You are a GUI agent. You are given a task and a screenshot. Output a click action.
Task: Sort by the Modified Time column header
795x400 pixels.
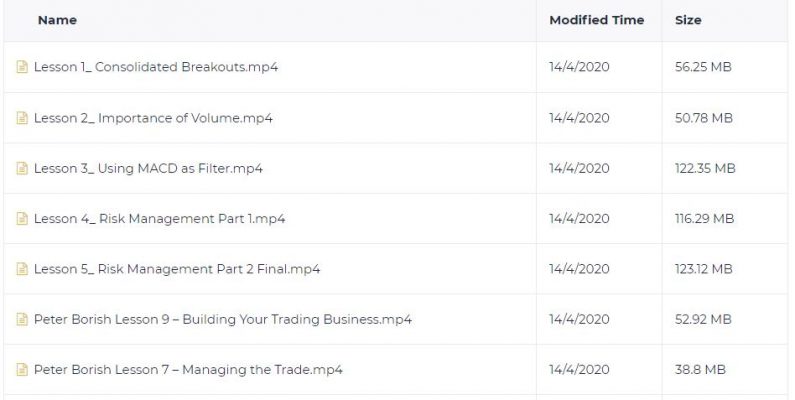(597, 20)
